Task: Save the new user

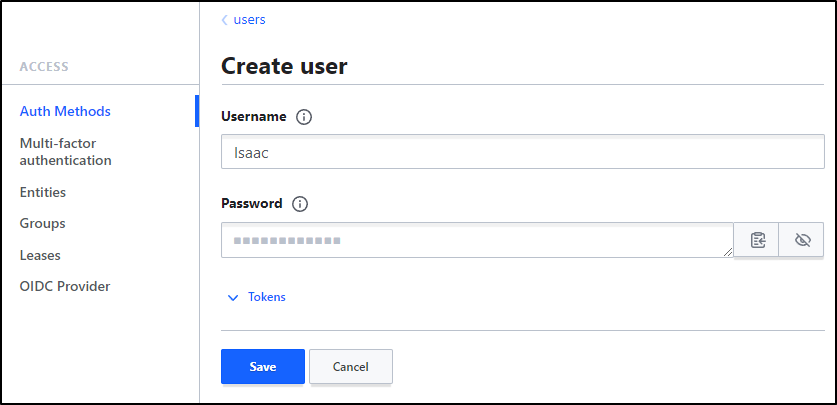Action: (x=263, y=367)
